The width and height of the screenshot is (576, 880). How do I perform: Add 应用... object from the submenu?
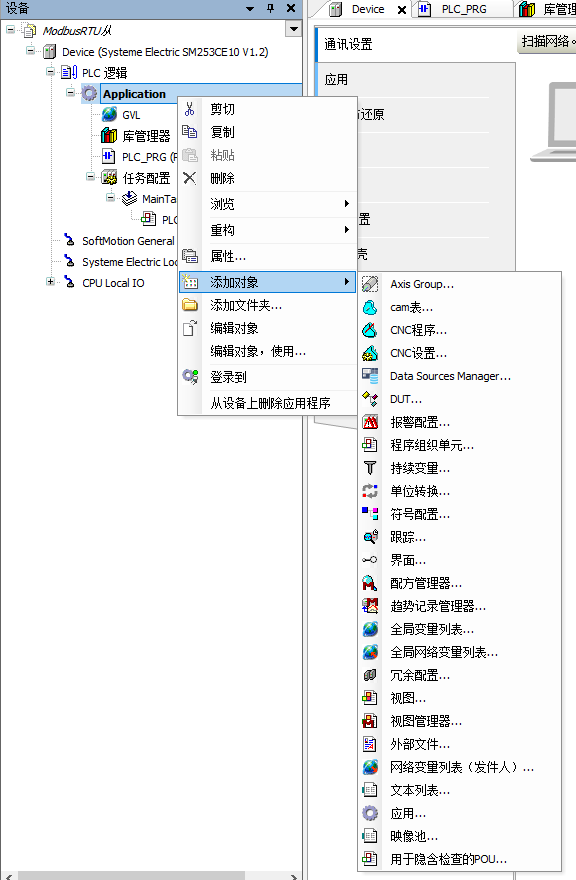(459, 813)
